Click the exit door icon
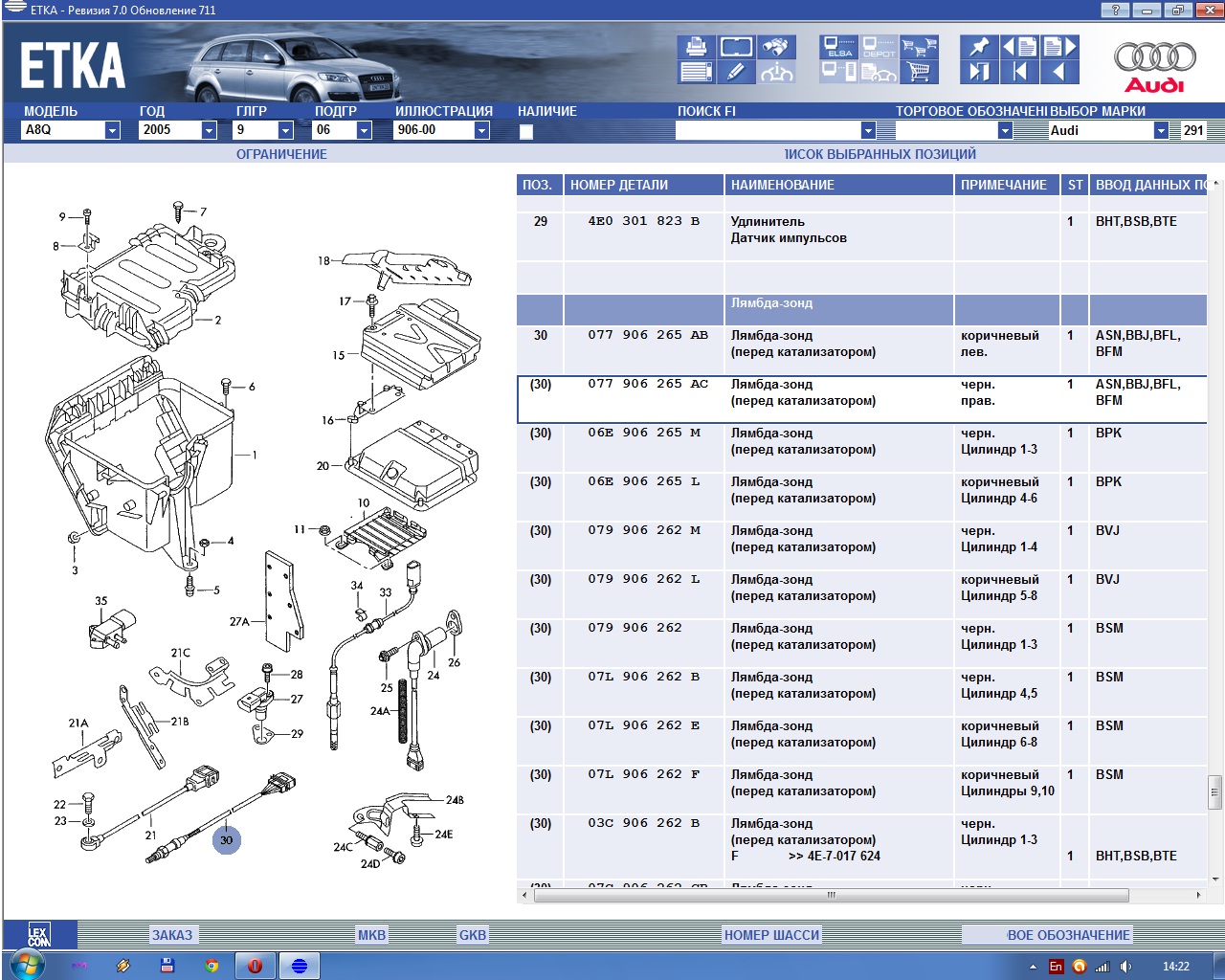Viewport: 1225px width, 980px height. [x=980, y=72]
